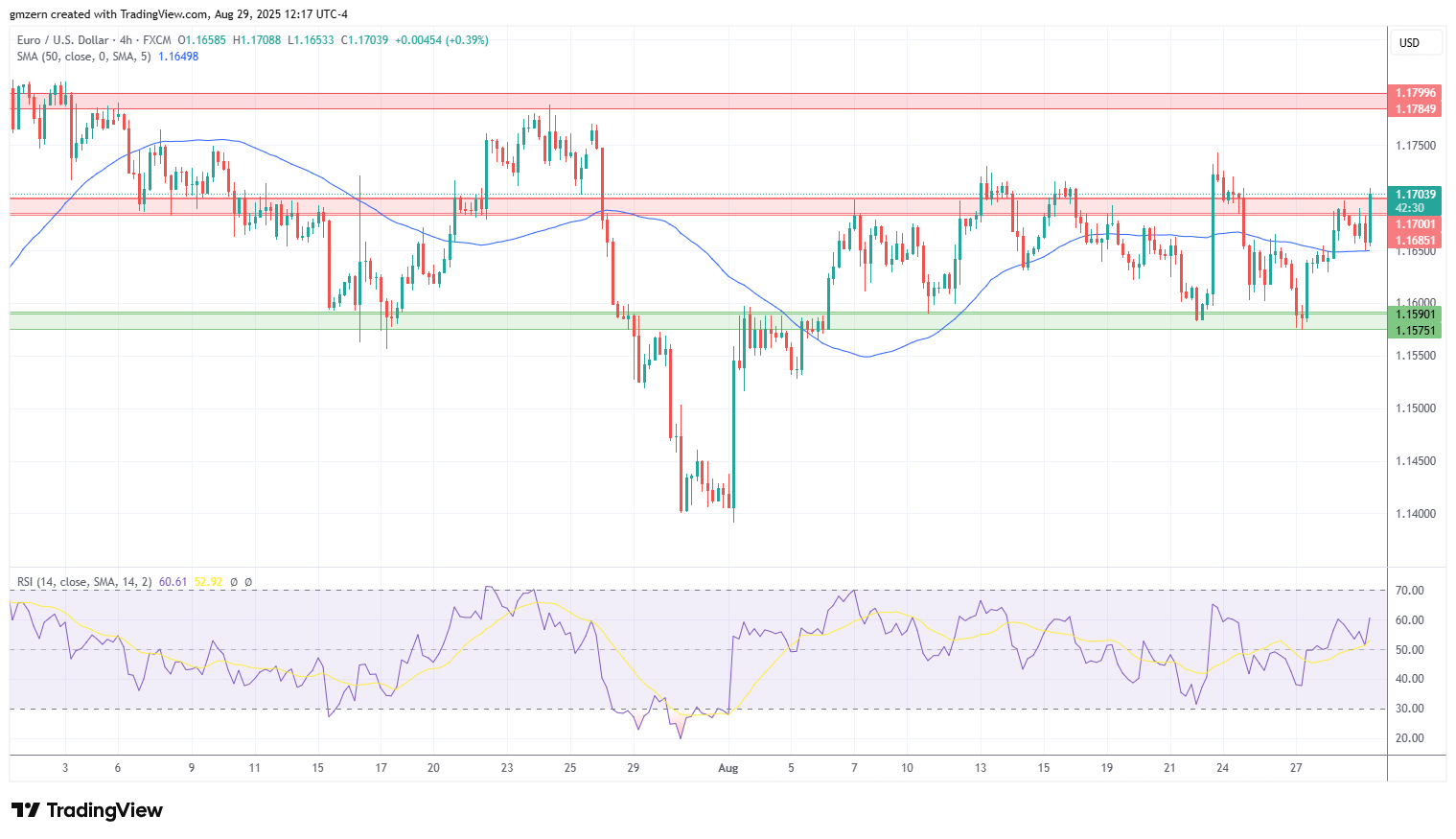1456x839 pixels.
Task: Click the change value +0.00454 (+0.39%)
Action: coord(442,40)
